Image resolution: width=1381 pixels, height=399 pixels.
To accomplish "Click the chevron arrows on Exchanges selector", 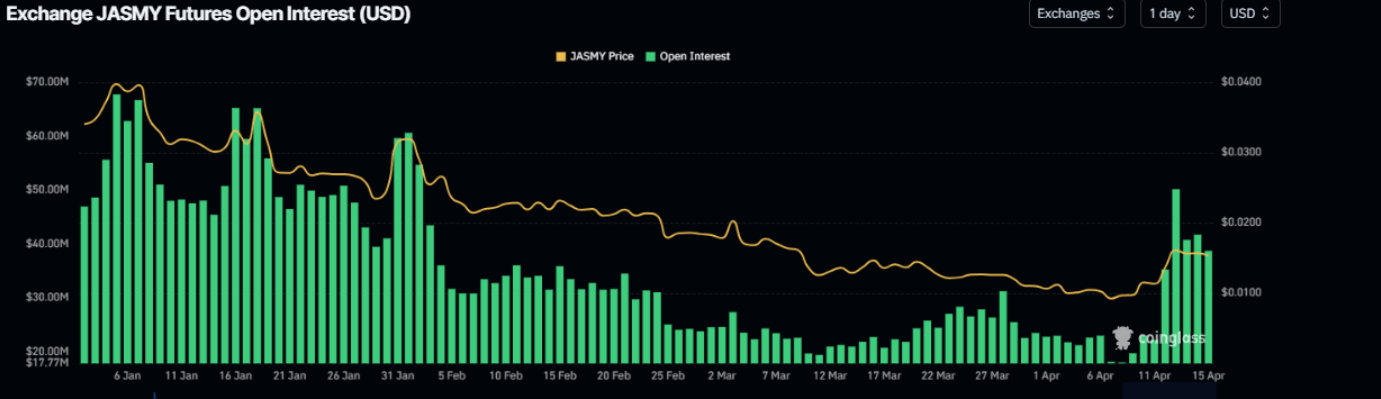I will (x=1110, y=14).
